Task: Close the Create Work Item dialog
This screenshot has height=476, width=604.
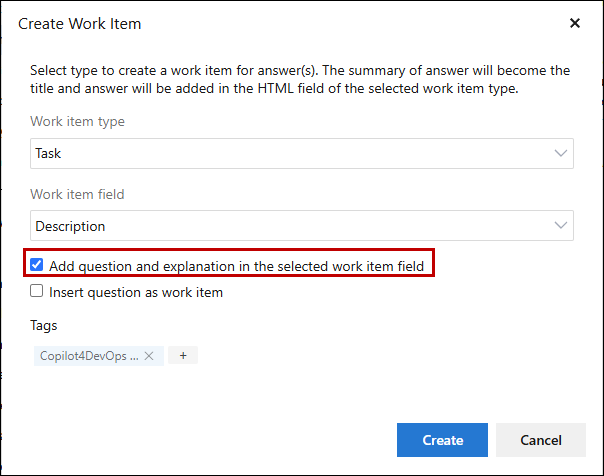Action: coord(575,23)
